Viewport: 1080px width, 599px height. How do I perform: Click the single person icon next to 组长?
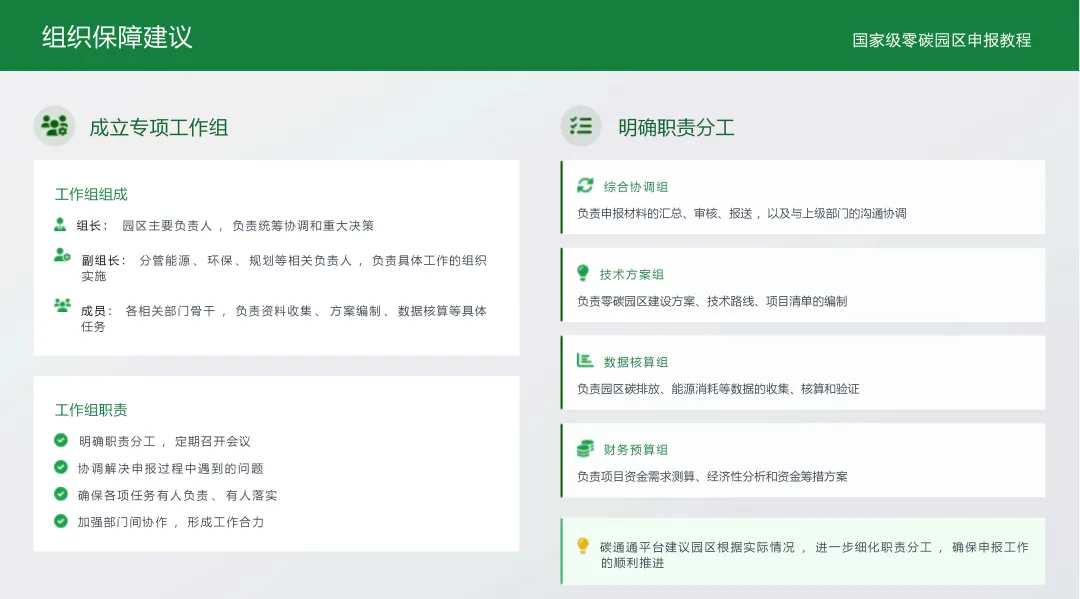tap(60, 224)
